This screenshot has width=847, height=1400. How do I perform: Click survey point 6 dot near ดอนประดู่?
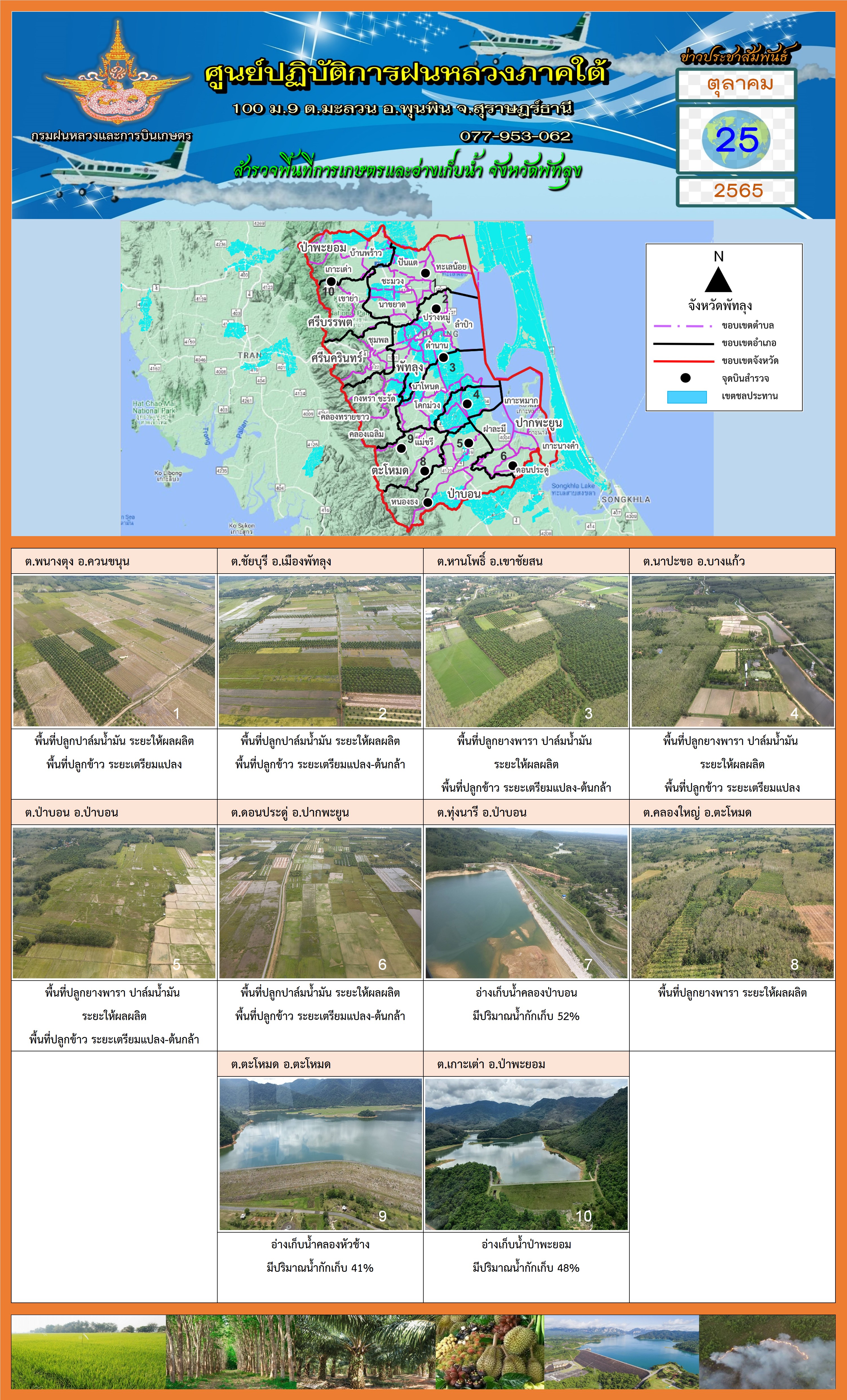click(512, 465)
